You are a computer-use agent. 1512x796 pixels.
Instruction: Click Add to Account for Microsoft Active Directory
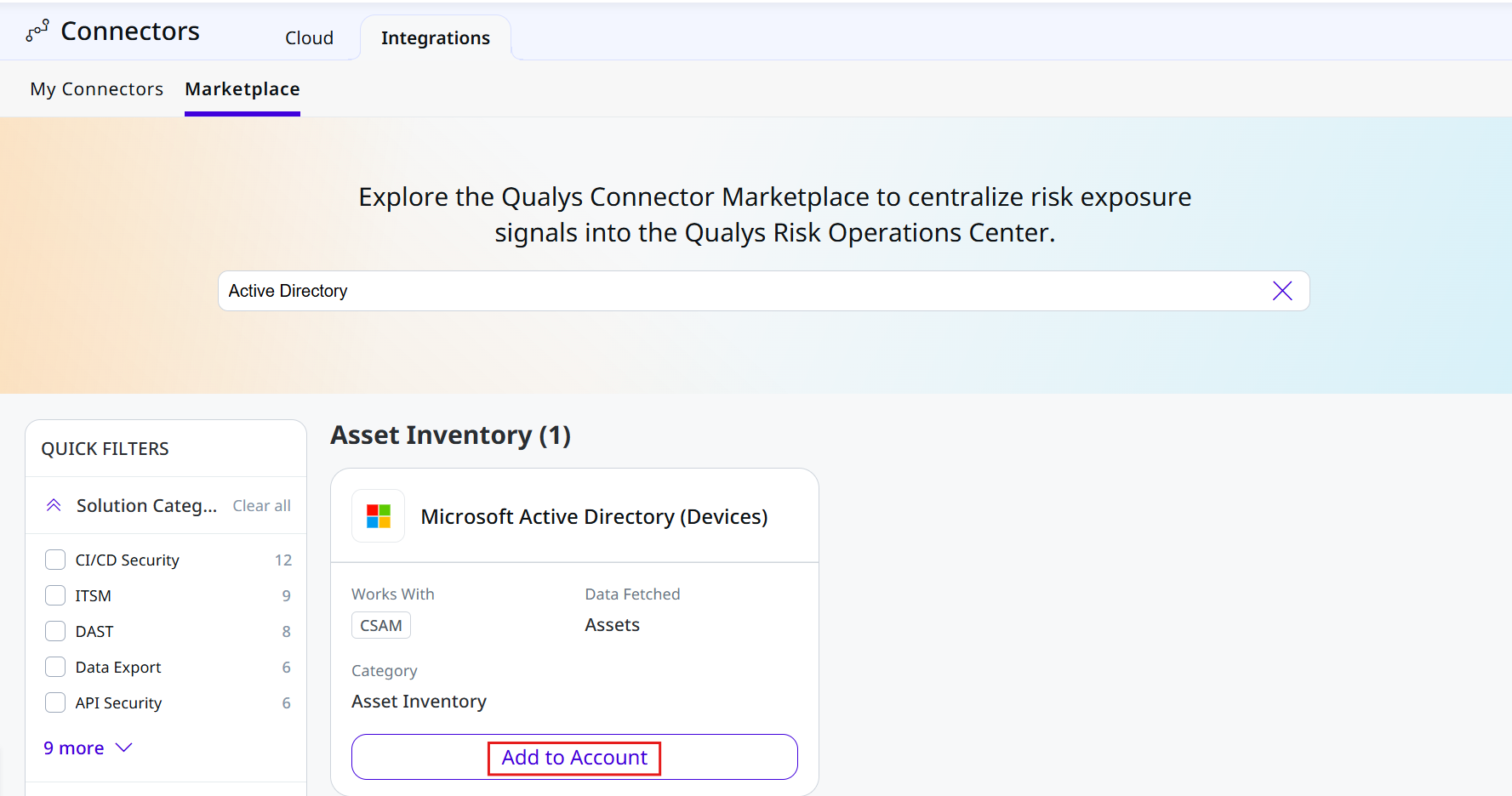coord(574,757)
